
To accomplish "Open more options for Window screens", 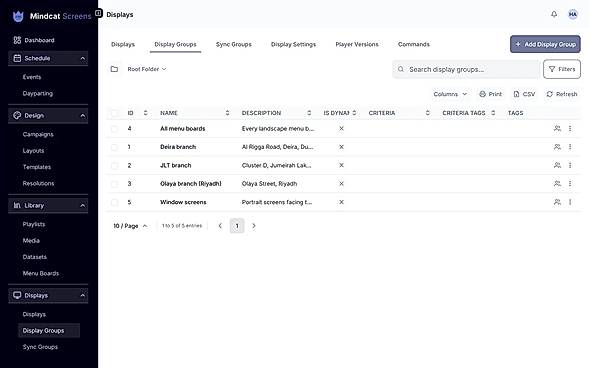I will click(x=570, y=202).
